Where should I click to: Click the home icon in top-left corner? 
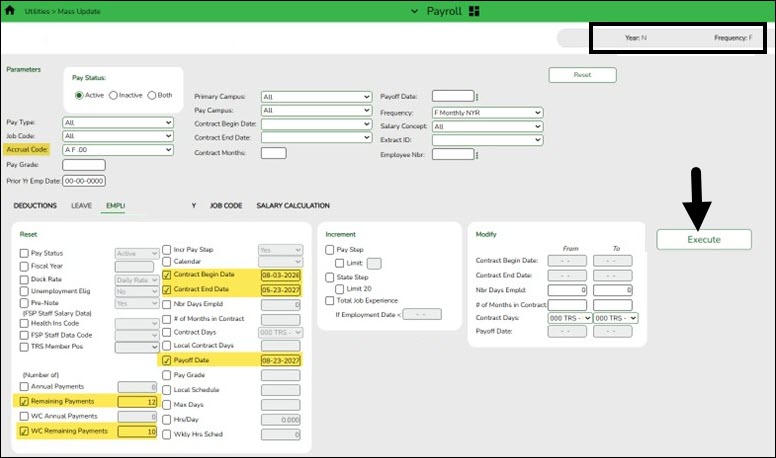11,10
